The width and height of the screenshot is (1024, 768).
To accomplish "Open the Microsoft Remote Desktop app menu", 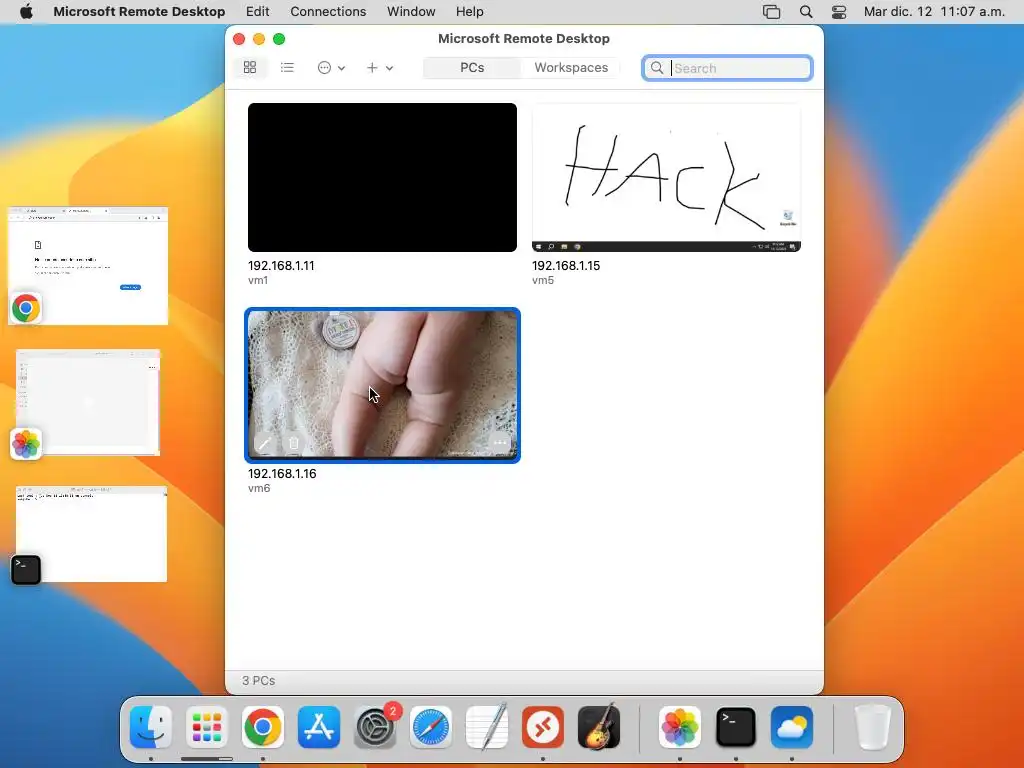I will [x=139, y=12].
